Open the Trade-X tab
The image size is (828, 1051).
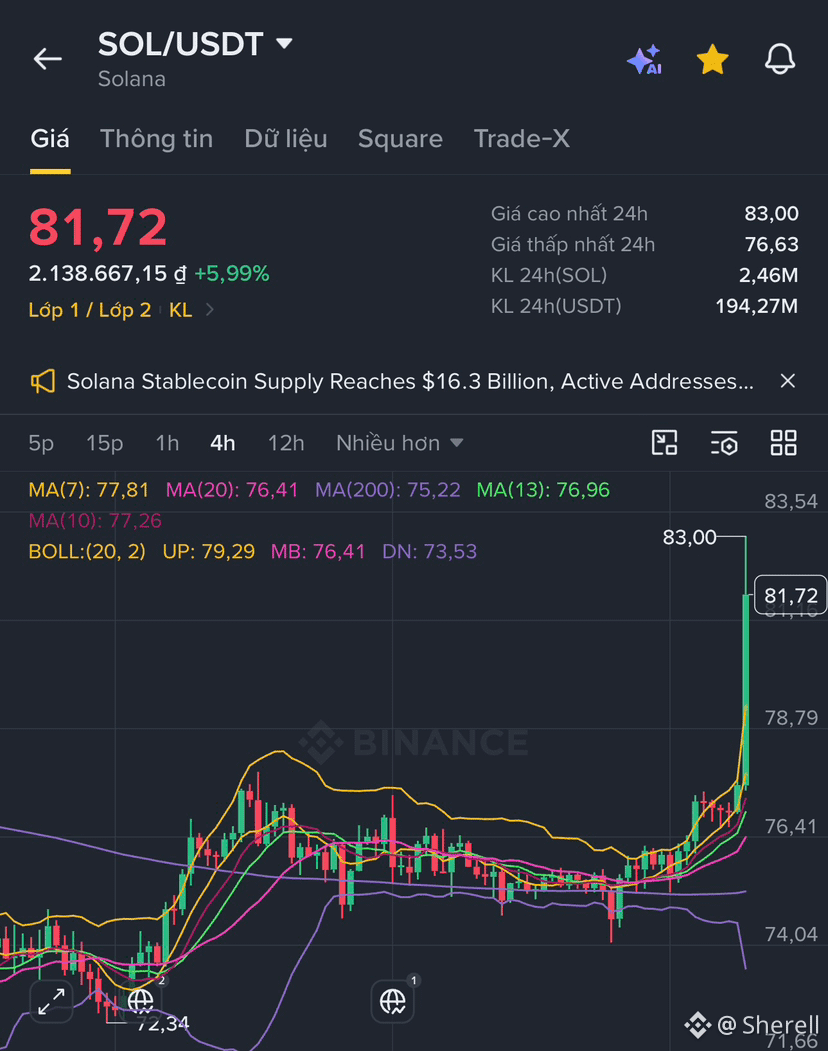(x=522, y=139)
